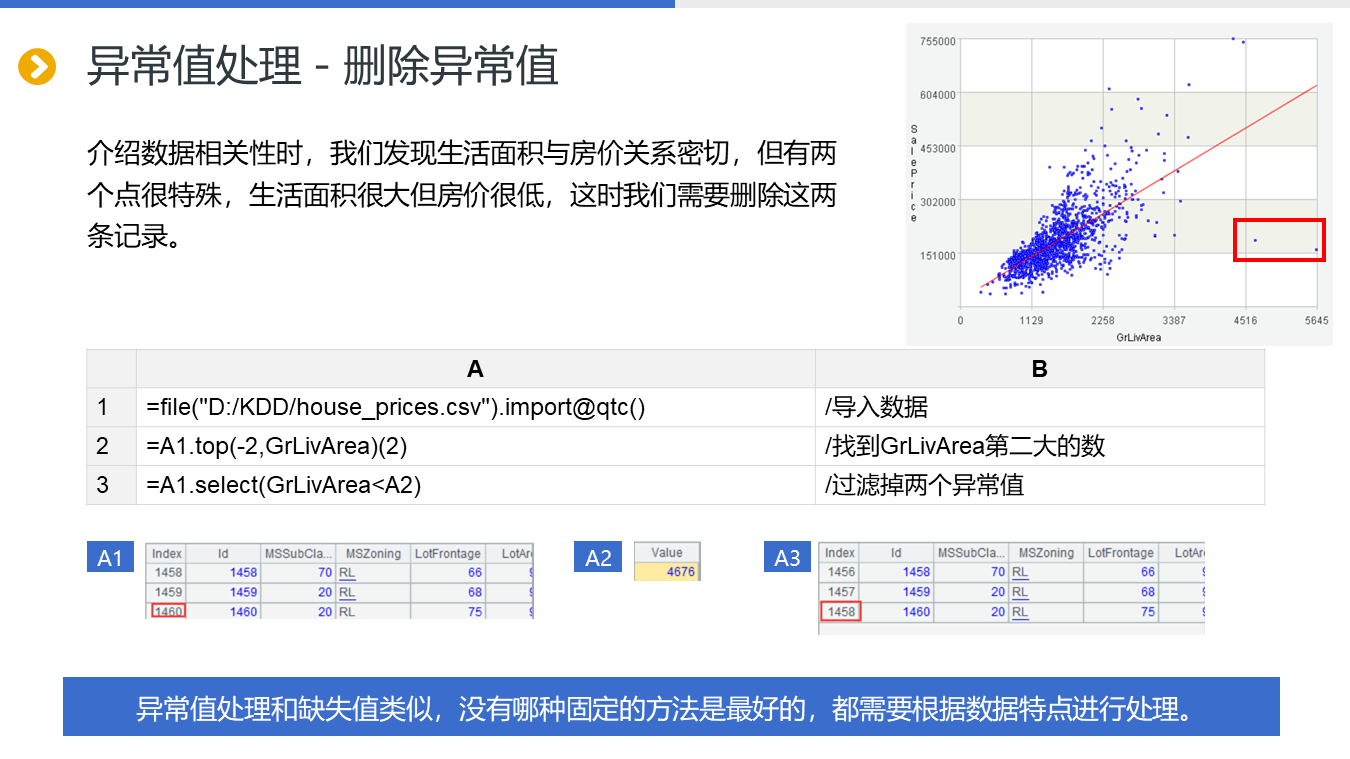Image resolution: width=1350 pixels, height=759 pixels.
Task: Select the A1.select(GrLivArea<A2) formula cell
Action: (x=475, y=485)
